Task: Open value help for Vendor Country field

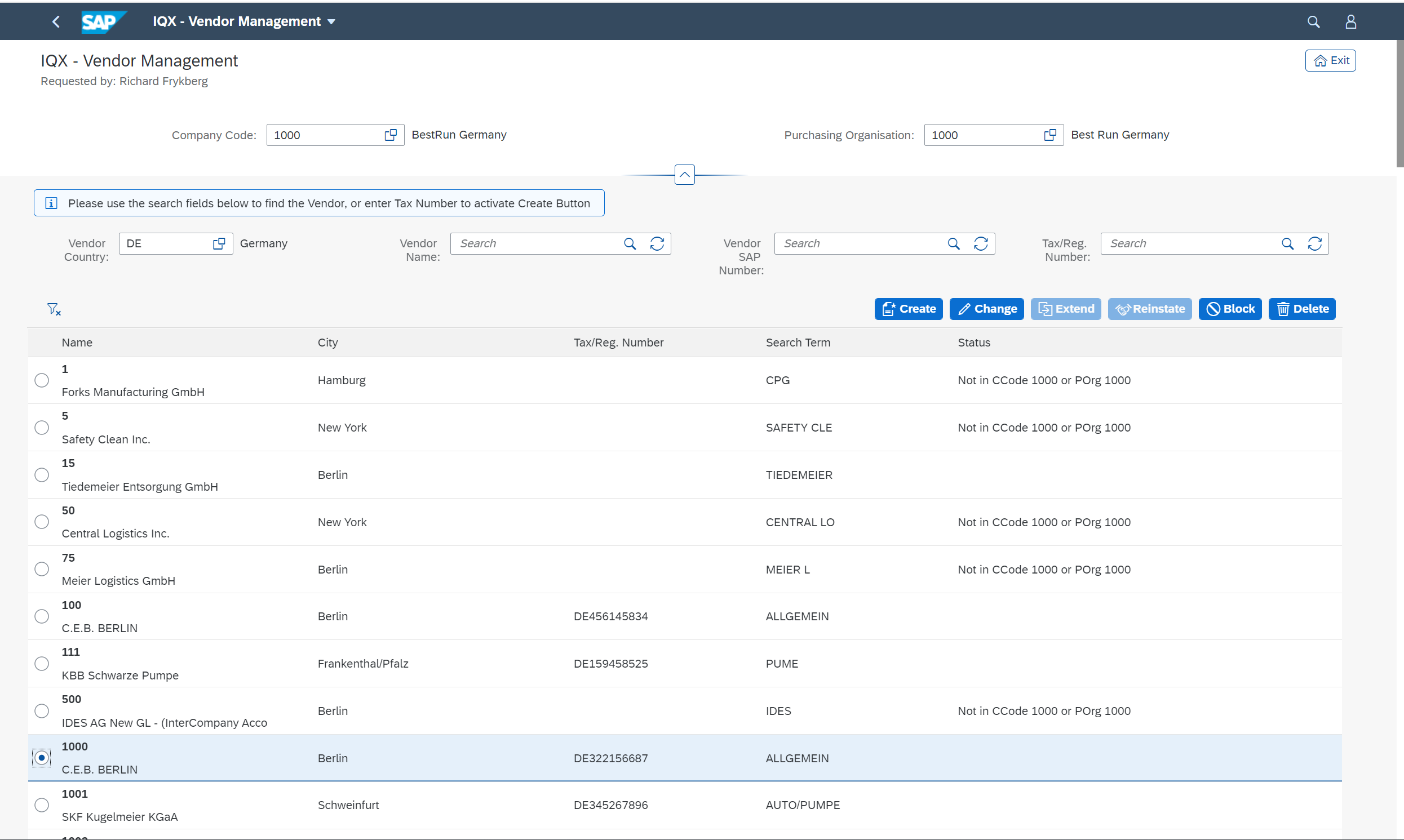Action: coord(219,243)
